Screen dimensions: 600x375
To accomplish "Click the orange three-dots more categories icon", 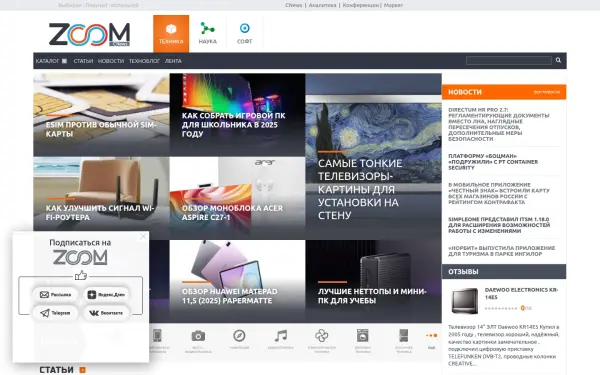I will tap(432, 336).
